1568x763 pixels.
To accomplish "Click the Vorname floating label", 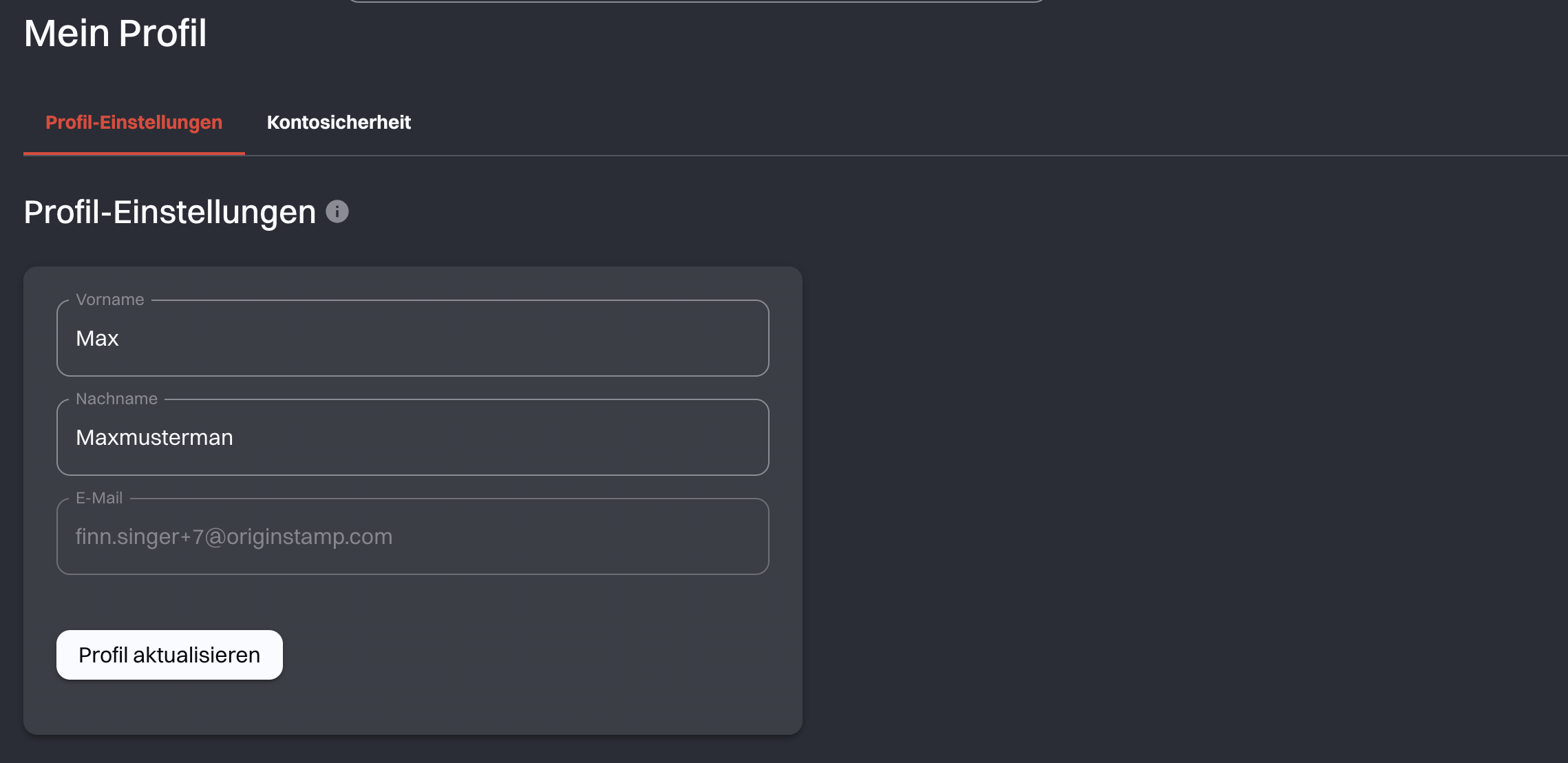I will pyautogui.click(x=110, y=300).
